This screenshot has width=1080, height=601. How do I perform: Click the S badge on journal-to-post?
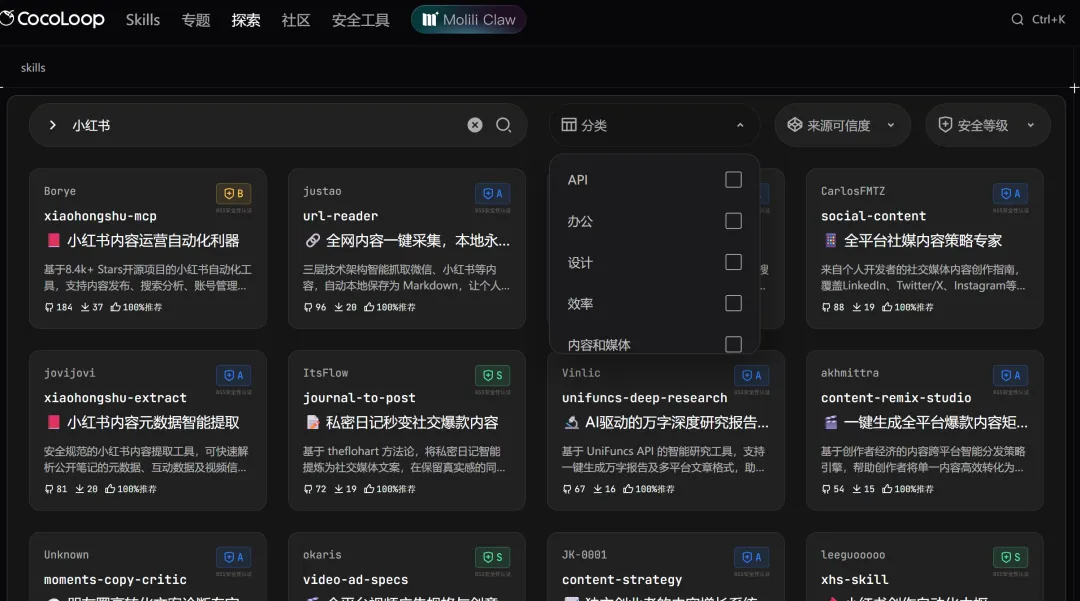[492, 375]
